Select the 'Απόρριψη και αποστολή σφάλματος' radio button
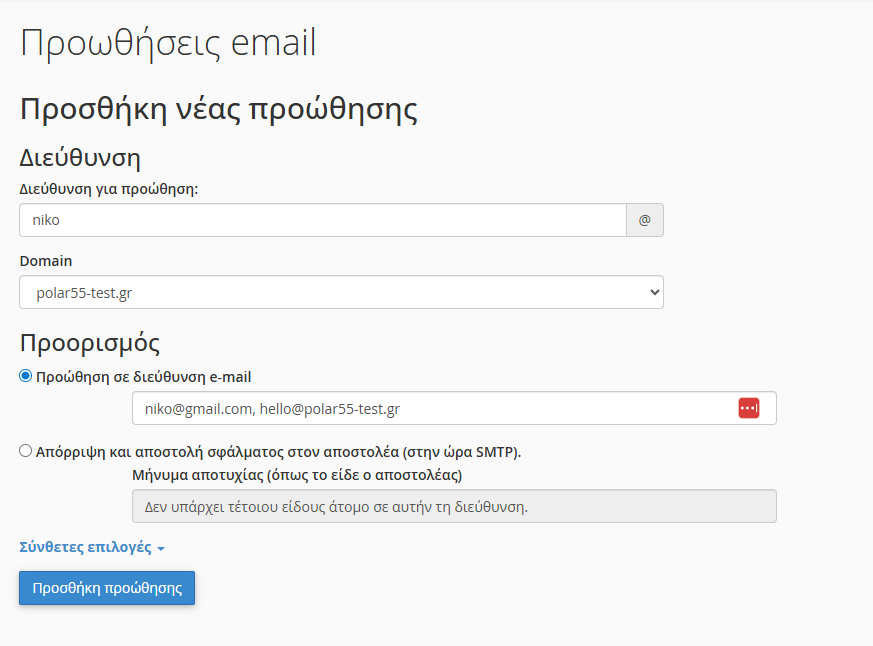873x646 pixels. pos(26,451)
